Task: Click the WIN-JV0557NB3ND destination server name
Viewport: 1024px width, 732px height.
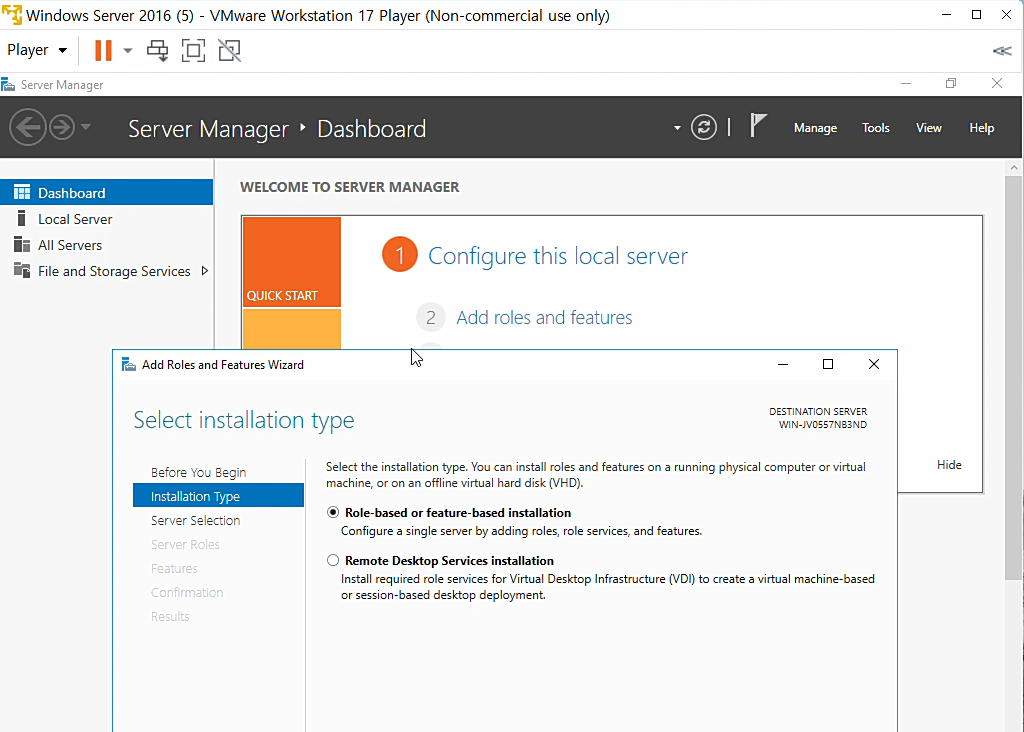Action: pos(823,424)
